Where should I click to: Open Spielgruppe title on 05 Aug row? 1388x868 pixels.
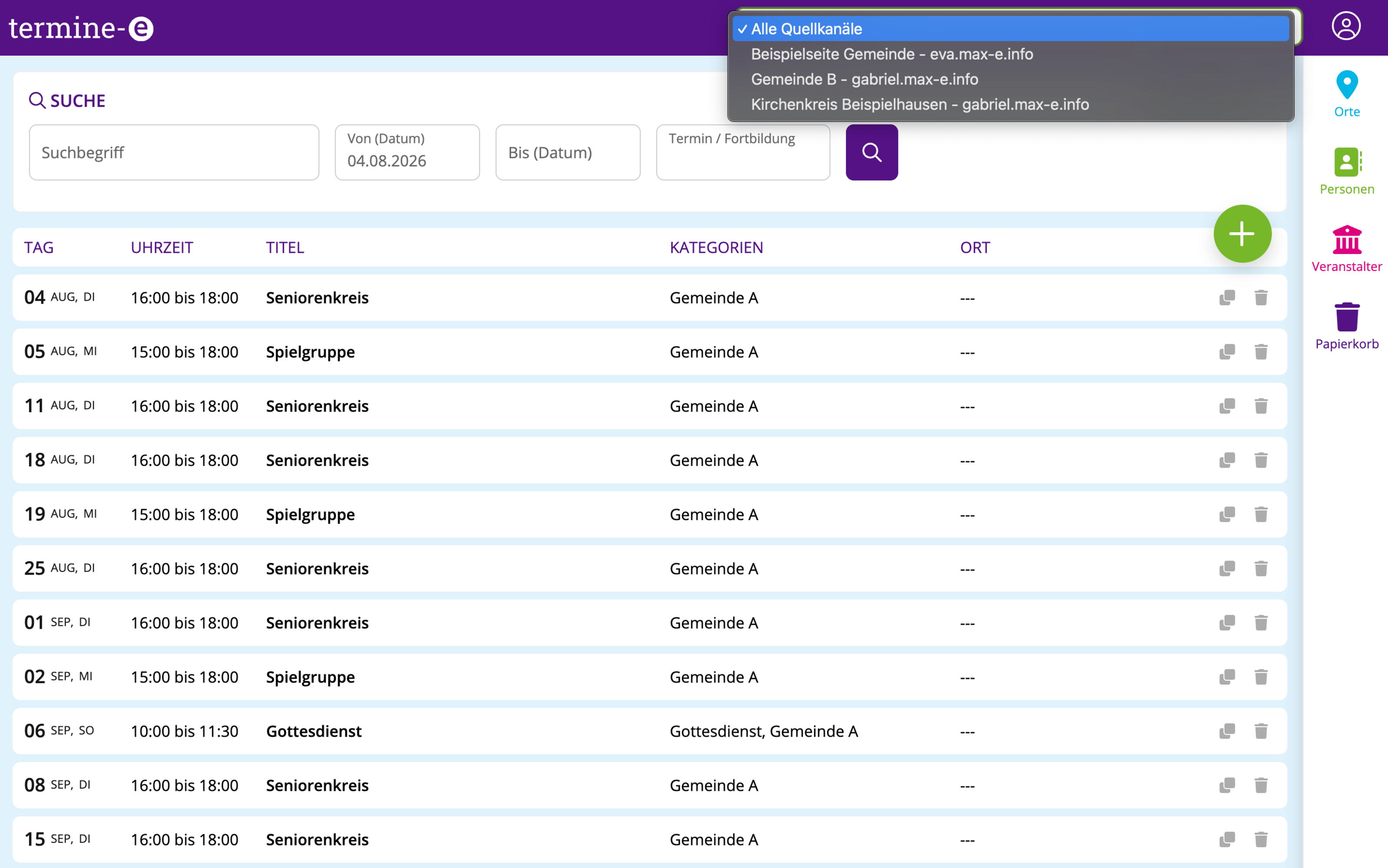[310, 352]
